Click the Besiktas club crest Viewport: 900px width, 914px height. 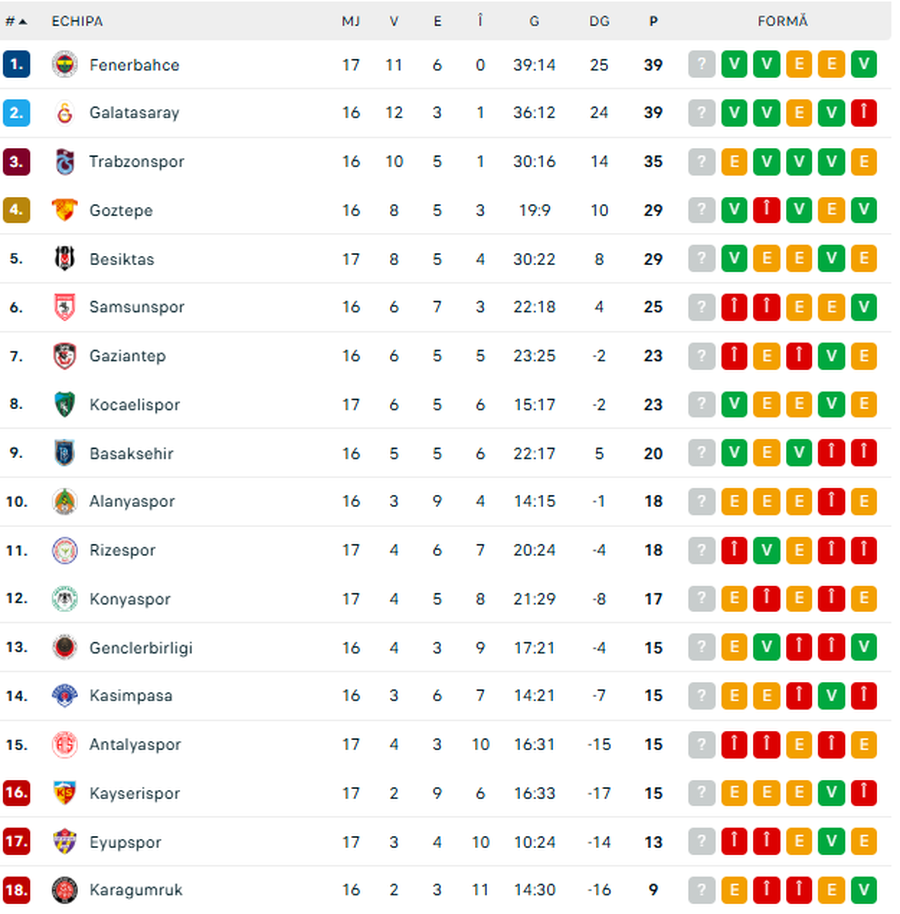click(x=63, y=259)
